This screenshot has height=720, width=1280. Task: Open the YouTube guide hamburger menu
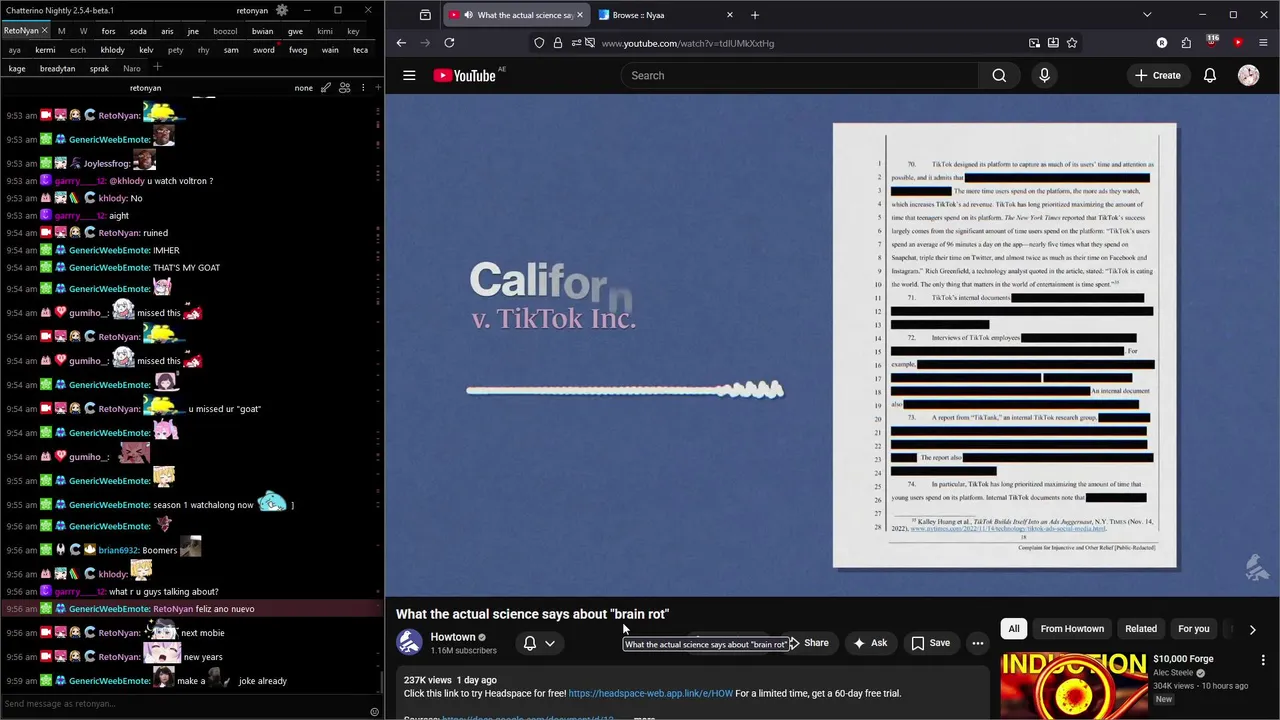pos(409,75)
